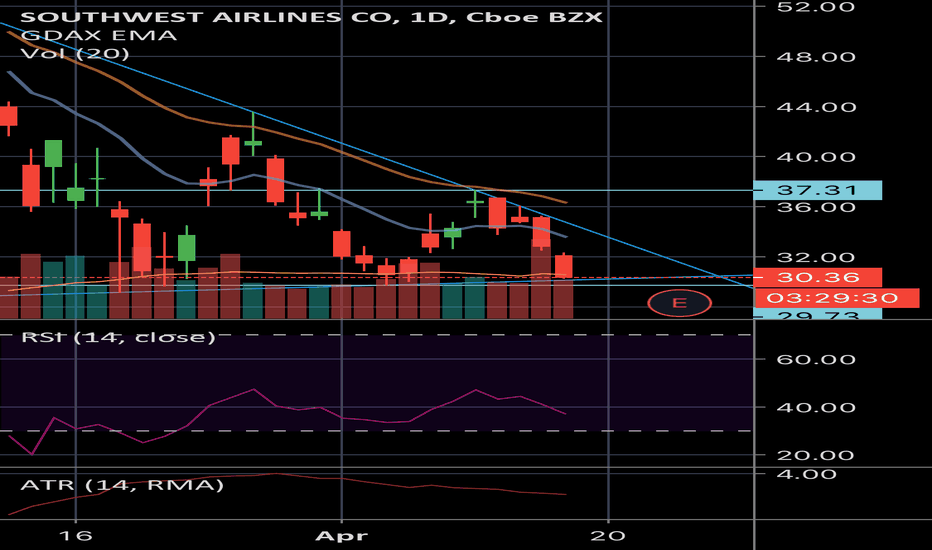Click the RSI 60.00 scale value
This screenshot has width=932, height=550.
click(816, 359)
